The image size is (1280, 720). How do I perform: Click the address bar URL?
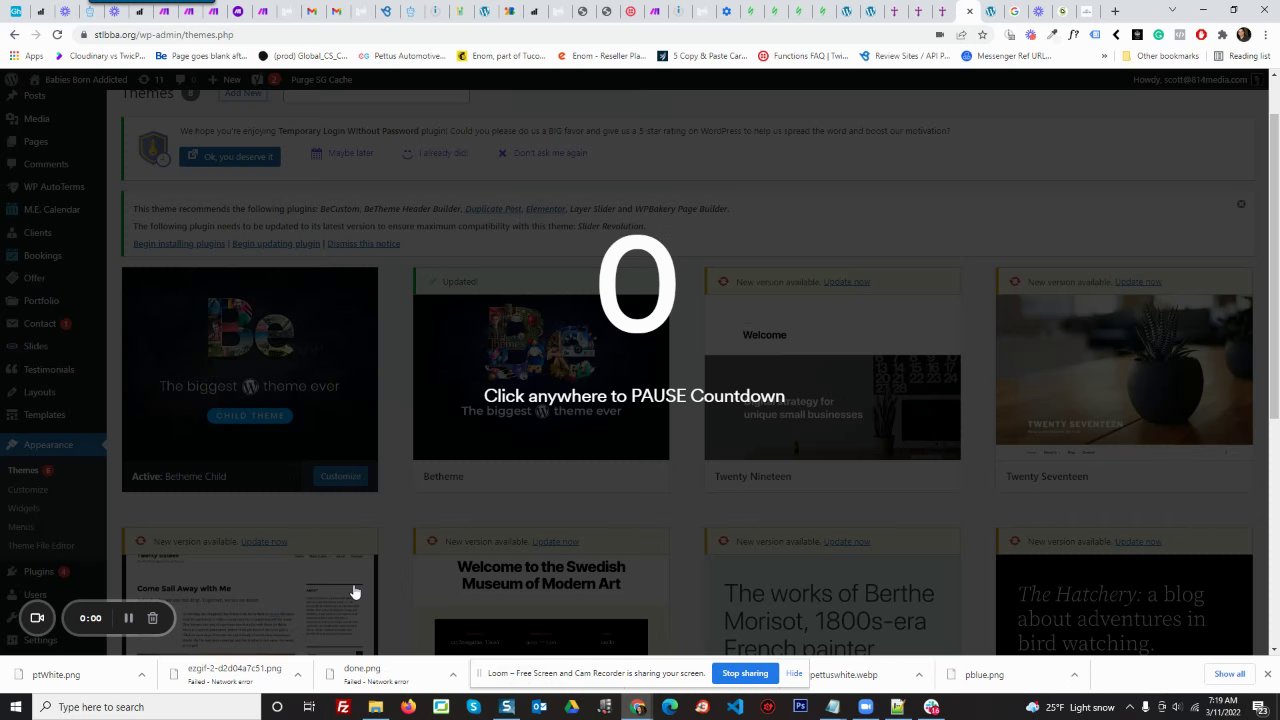point(164,35)
